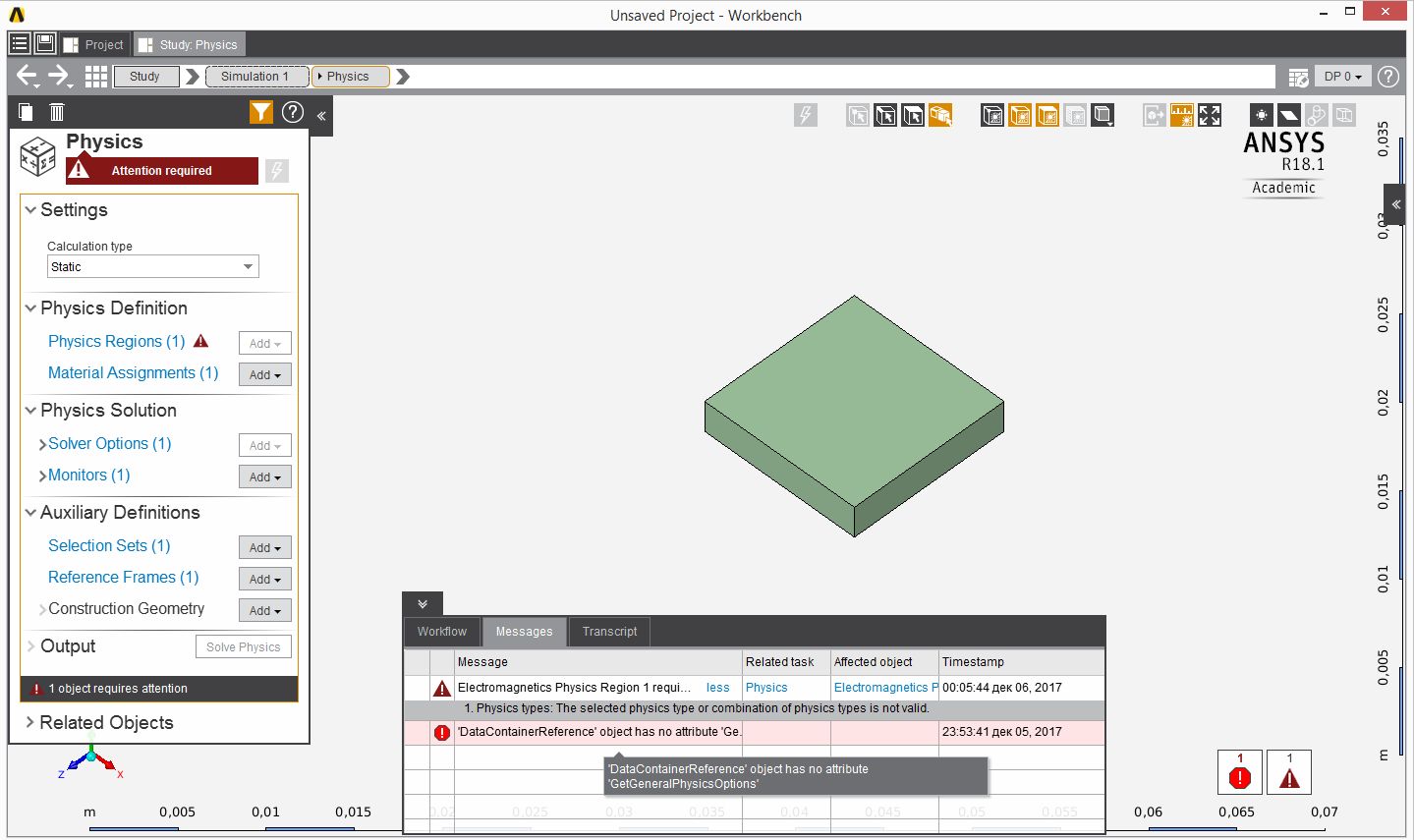Click the Study breadcrumb button
The height and width of the screenshot is (840, 1414).
coord(145,76)
